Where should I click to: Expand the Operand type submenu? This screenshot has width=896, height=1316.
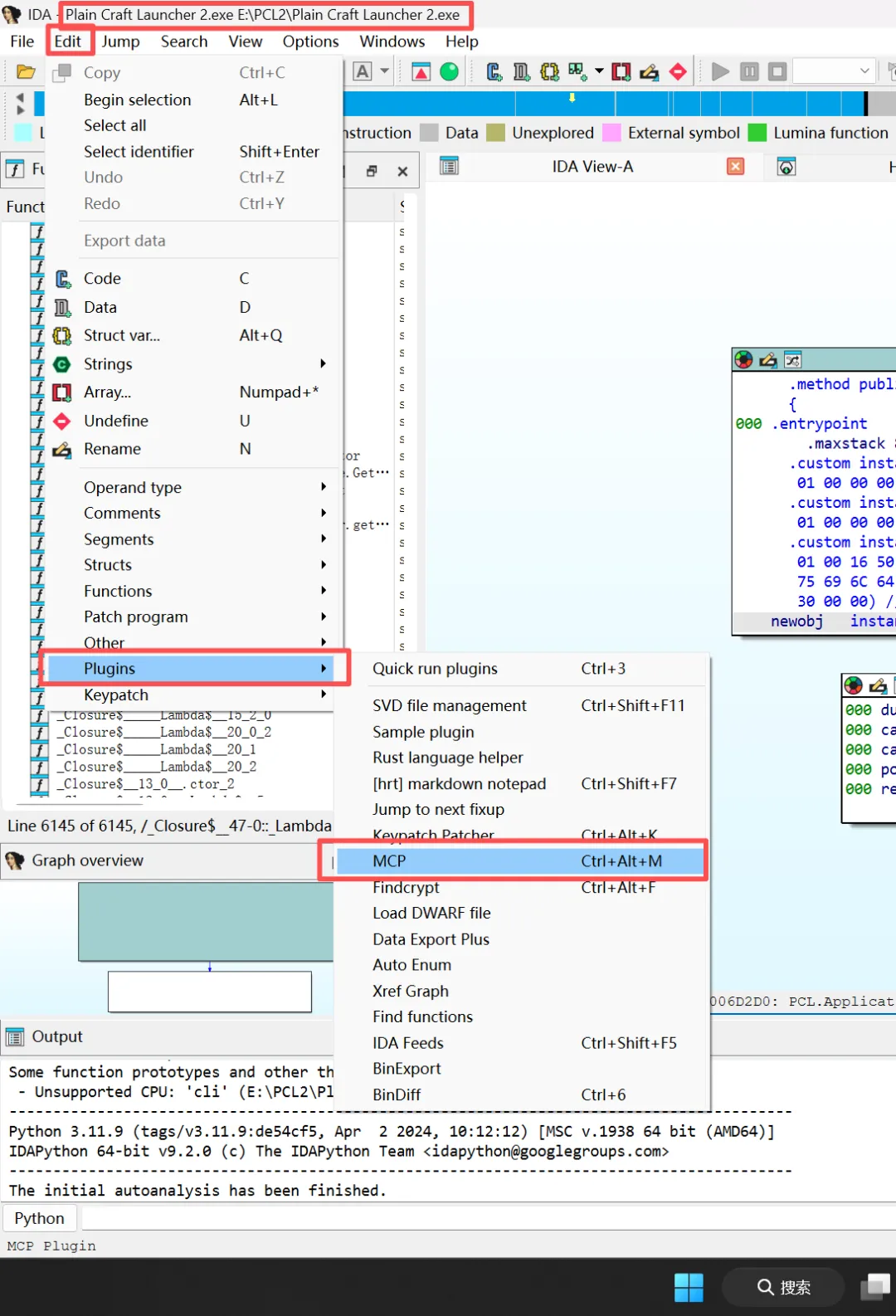pyautogui.click(x=194, y=487)
